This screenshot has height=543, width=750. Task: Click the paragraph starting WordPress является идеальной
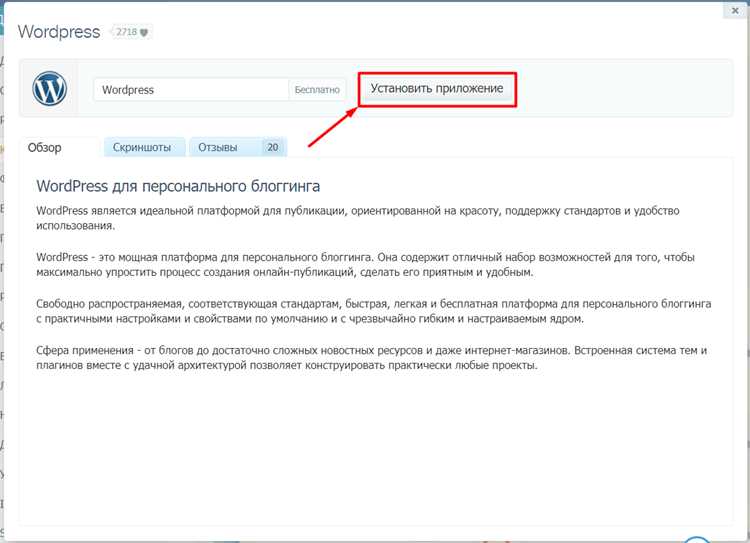click(x=358, y=218)
